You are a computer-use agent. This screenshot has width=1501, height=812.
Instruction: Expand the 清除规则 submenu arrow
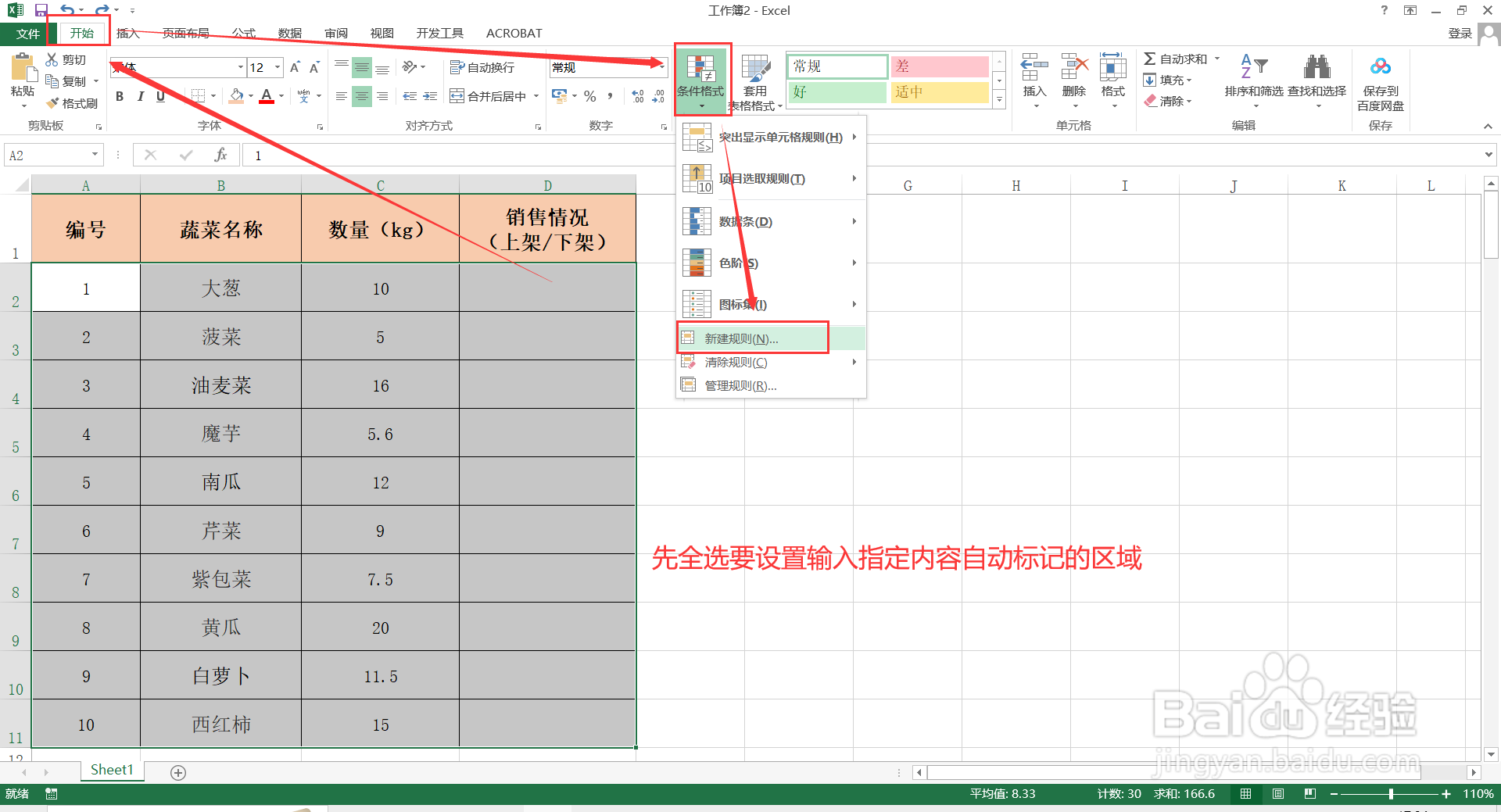click(x=854, y=362)
